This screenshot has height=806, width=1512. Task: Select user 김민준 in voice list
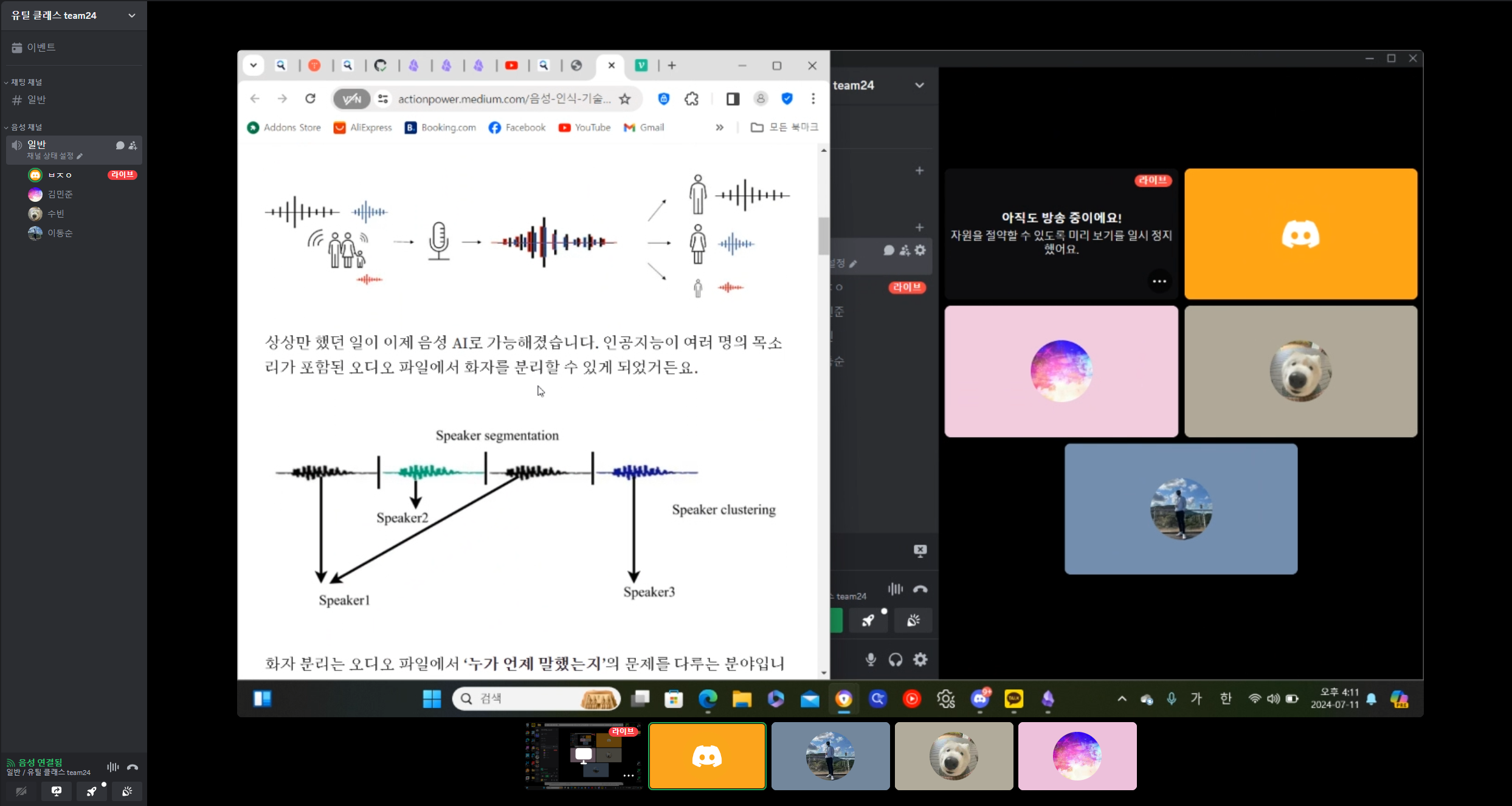point(60,195)
